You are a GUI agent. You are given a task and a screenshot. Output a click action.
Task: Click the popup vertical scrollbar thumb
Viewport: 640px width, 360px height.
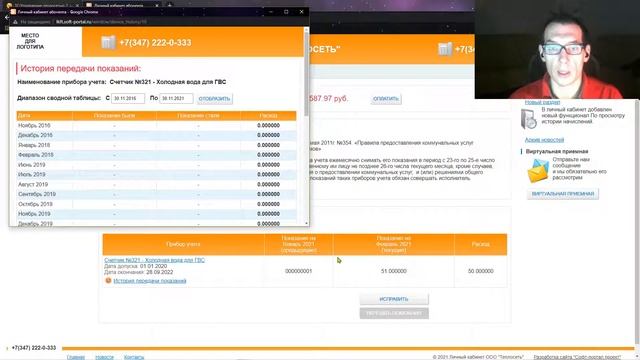coord(306,73)
